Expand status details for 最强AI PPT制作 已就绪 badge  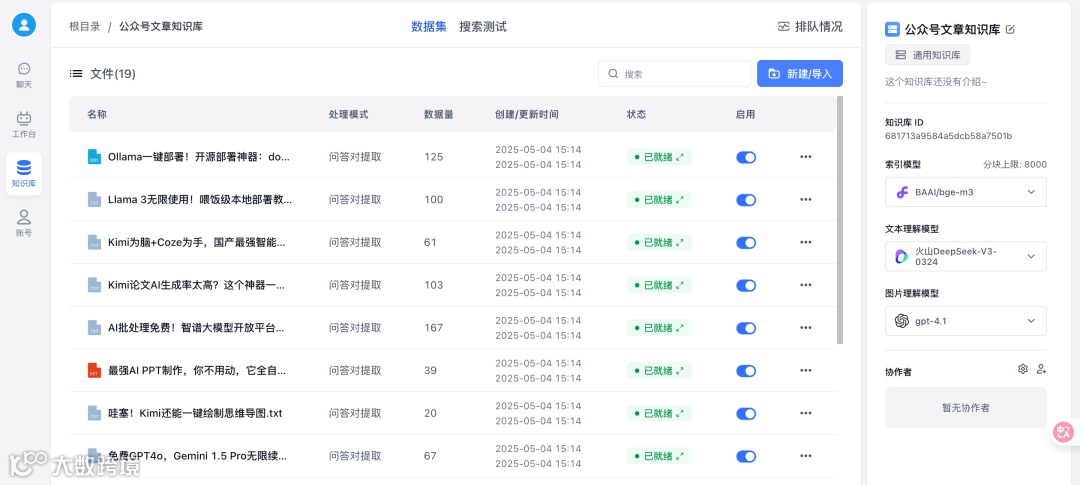[680, 371]
